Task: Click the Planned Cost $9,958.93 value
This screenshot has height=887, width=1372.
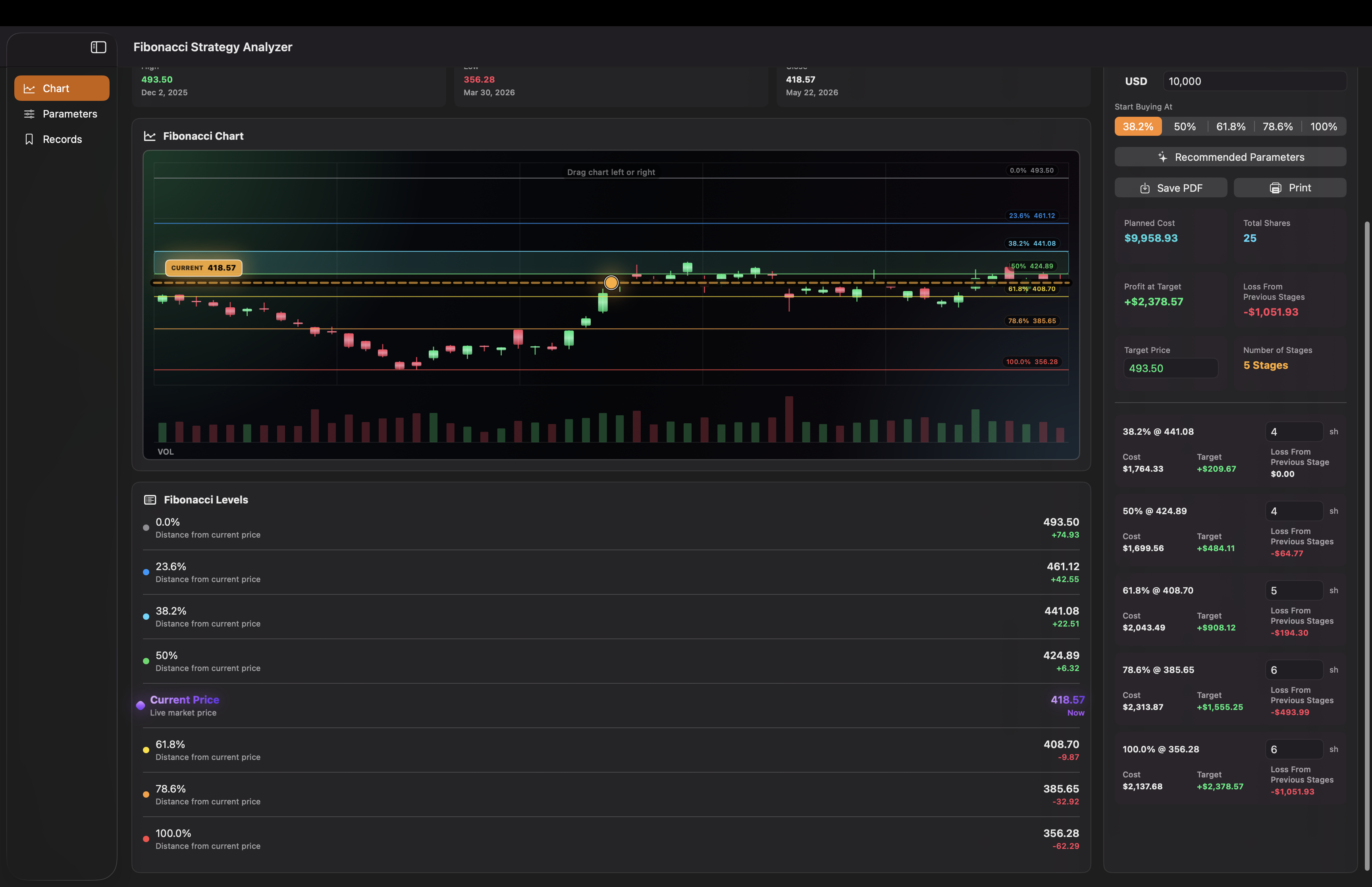Action: (1150, 239)
